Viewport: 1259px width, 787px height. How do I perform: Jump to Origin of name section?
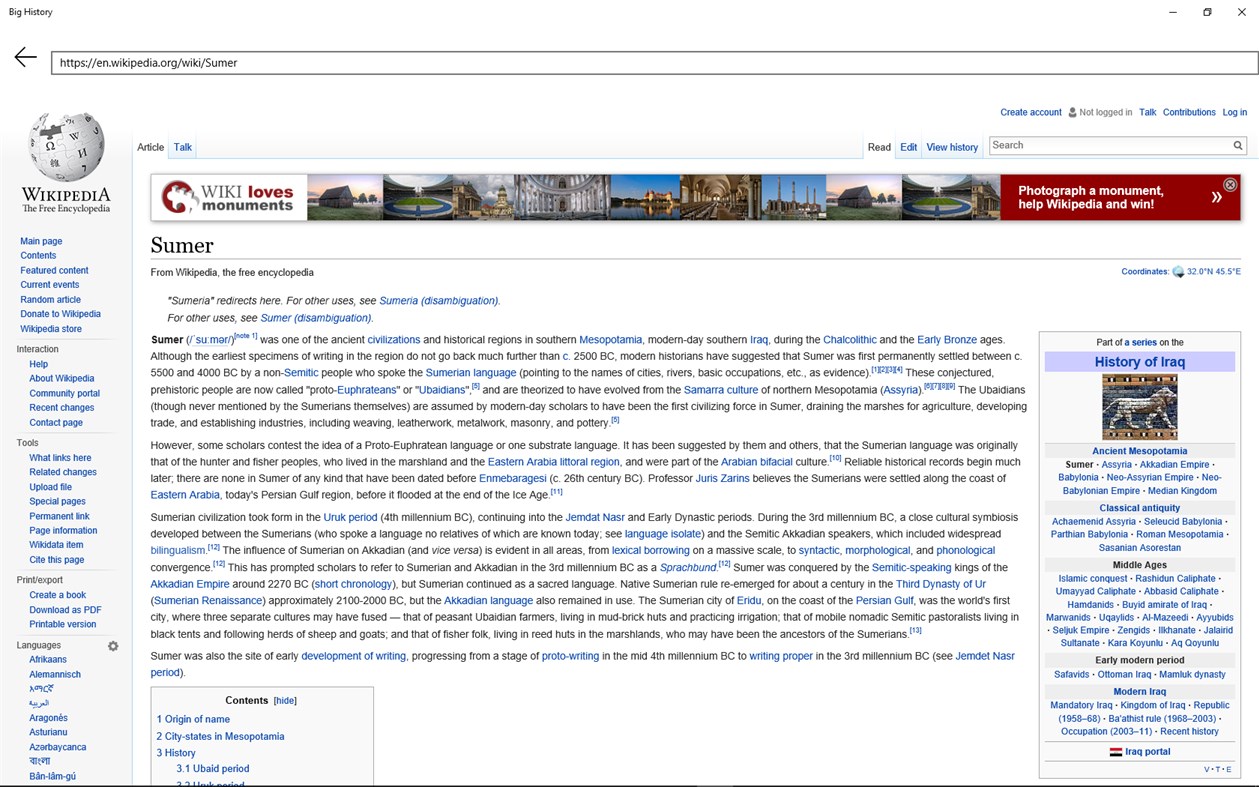pyautogui.click(x=193, y=720)
